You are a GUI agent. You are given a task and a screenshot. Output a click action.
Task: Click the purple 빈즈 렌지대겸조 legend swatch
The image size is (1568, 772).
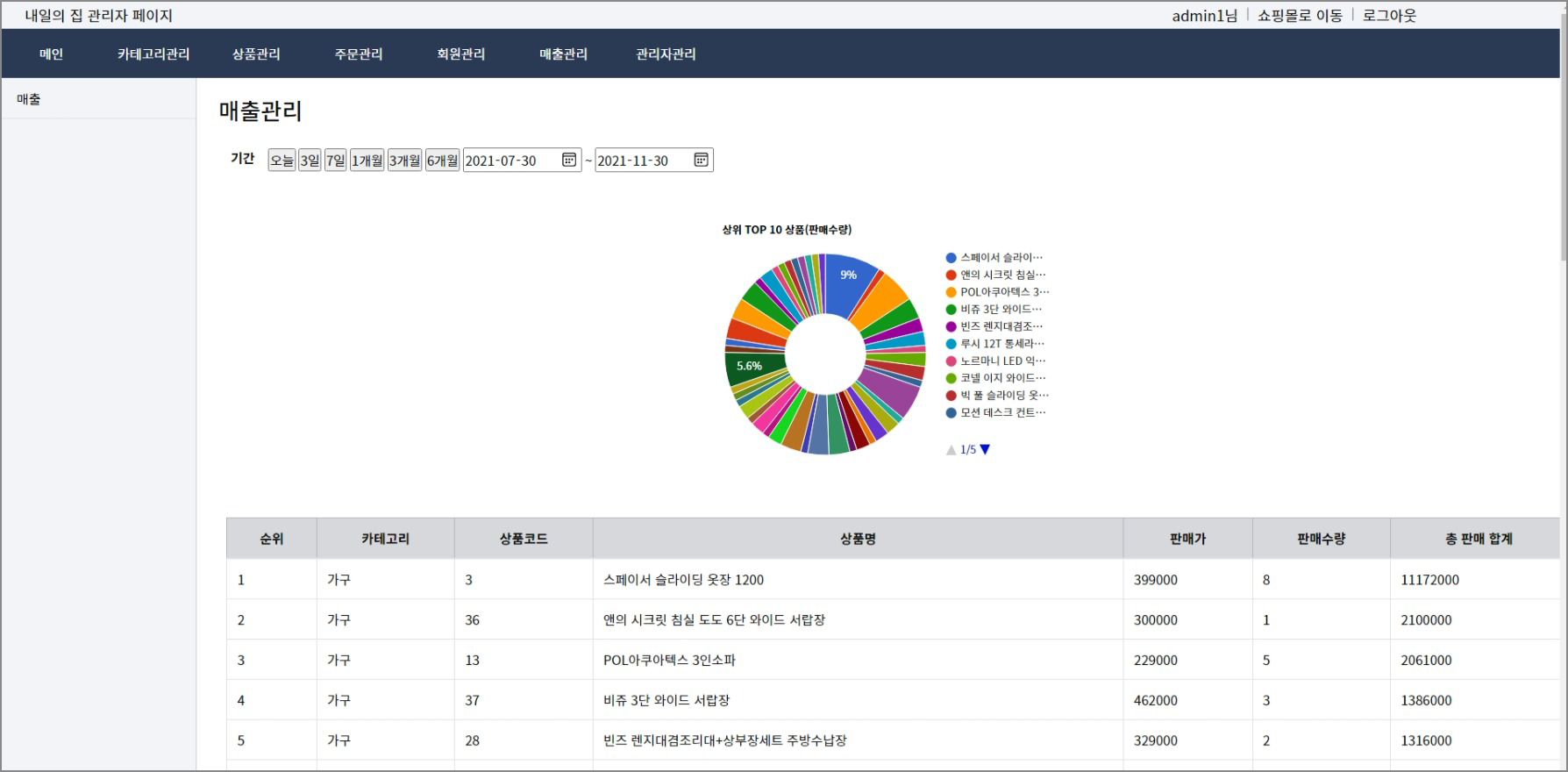click(951, 326)
